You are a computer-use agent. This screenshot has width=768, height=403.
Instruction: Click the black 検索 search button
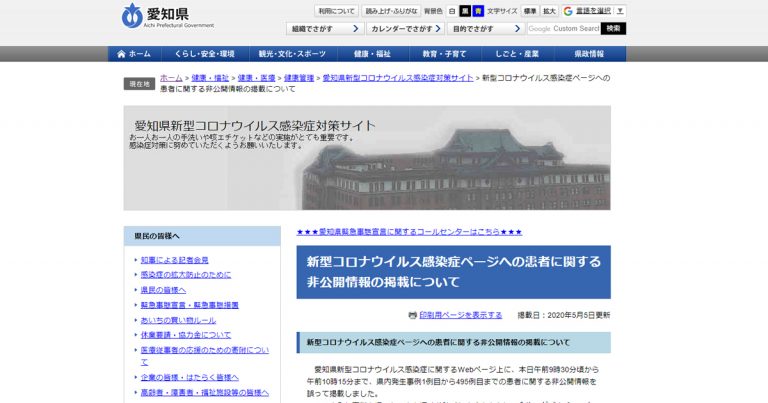pos(613,29)
